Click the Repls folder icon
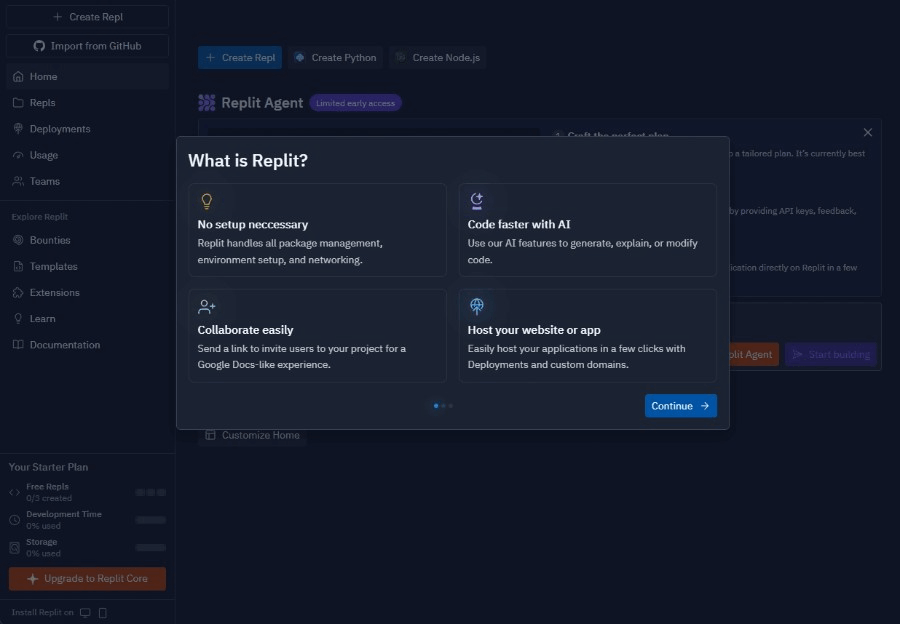The width and height of the screenshot is (900, 624). tap(18, 103)
